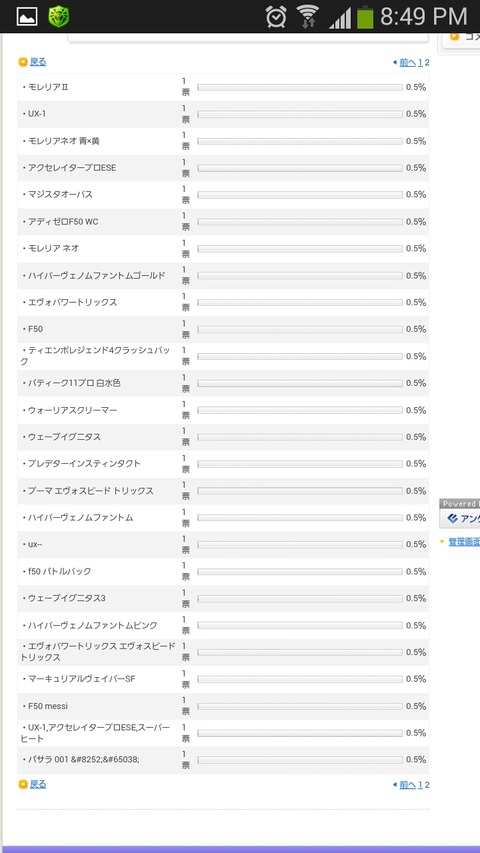The image size is (480, 853).
Task: Click the orange back arrow icon at top
Action: 23,62
